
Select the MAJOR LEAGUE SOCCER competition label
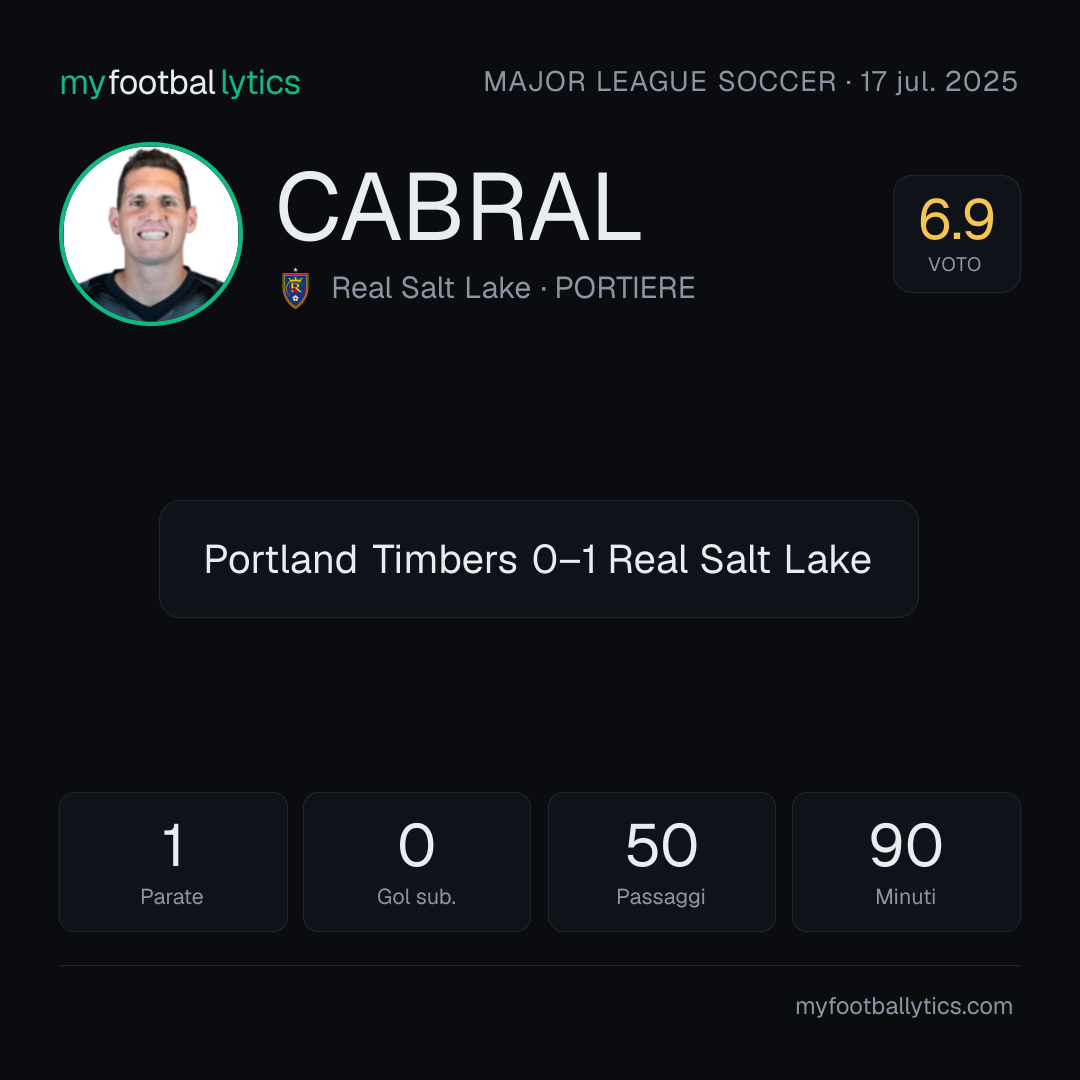pyautogui.click(x=660, y=82)
